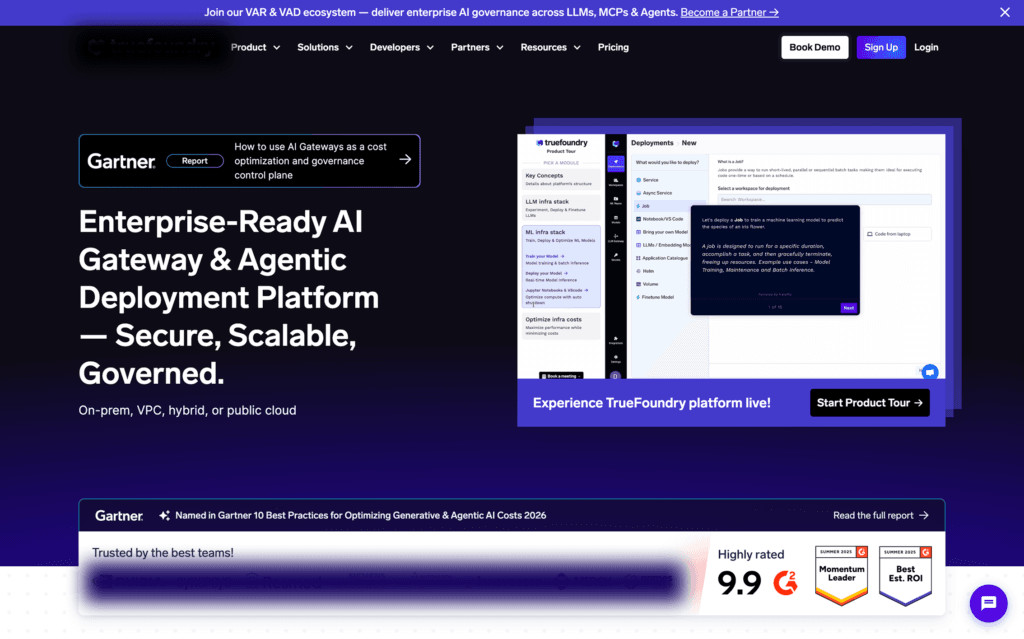
Task: Select Key Concepts module in the tour preview
Action: pos(561,179)
